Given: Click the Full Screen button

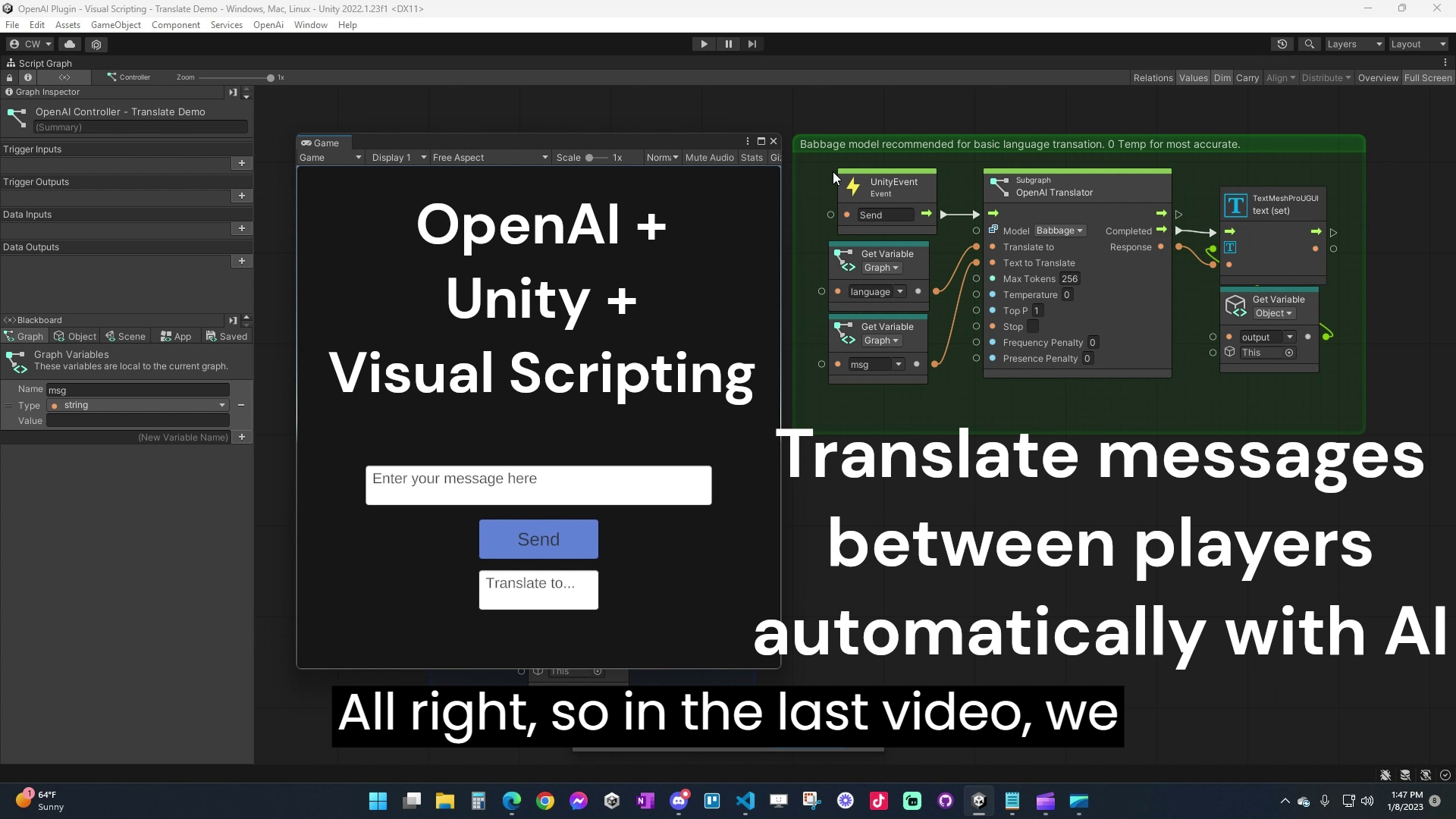Looking at the screenshot, I should [x=1427, y=78].
